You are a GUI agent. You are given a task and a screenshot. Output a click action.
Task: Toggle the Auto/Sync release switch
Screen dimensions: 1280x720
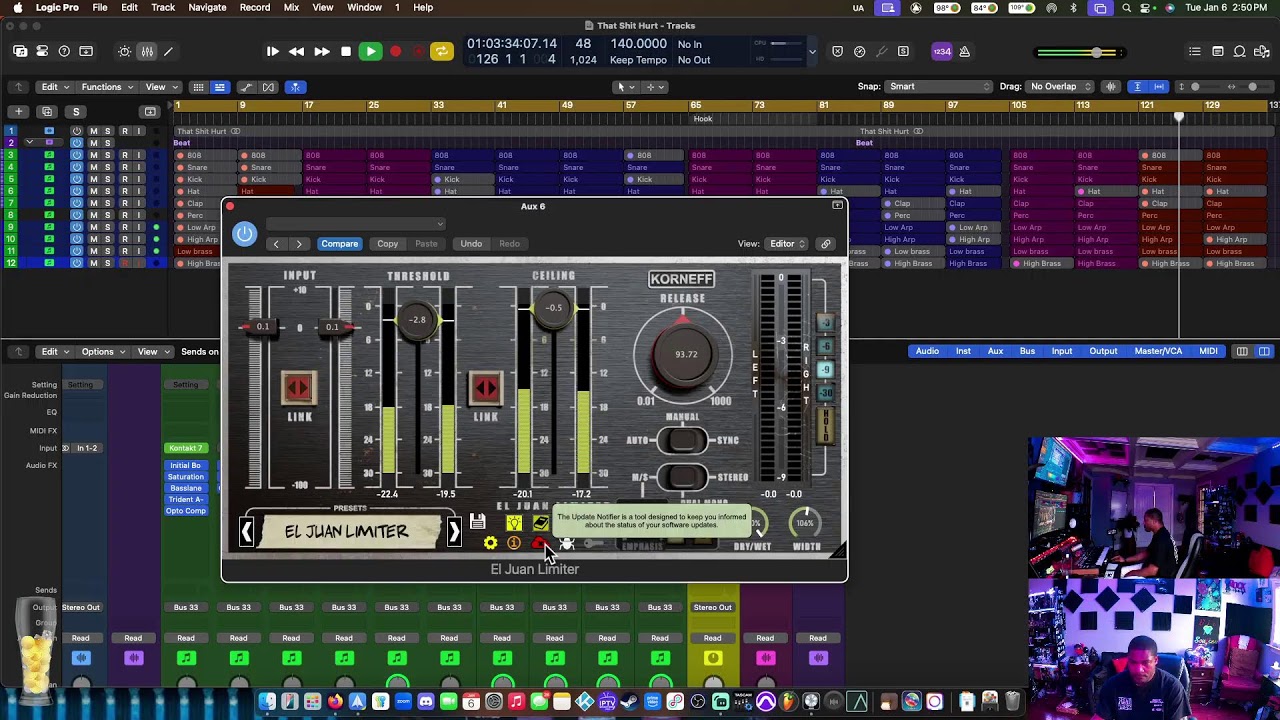pos(684,440)
